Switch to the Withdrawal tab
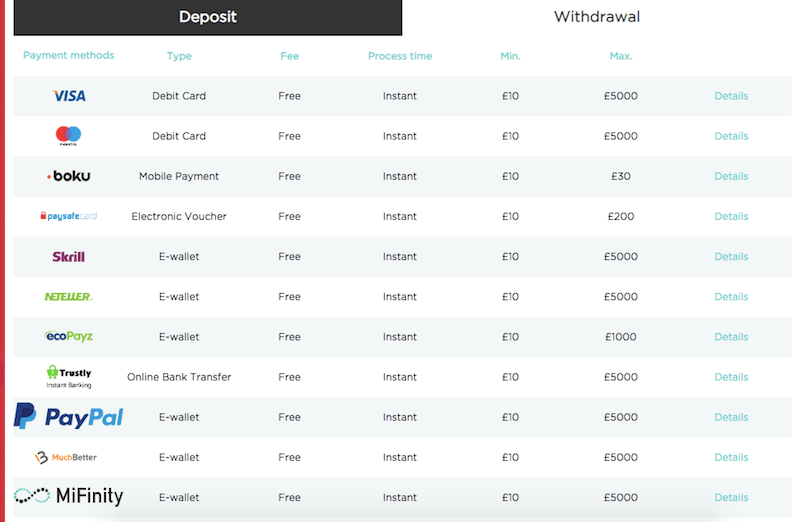Screen dimensions: 800x522 tap(596, 17)
